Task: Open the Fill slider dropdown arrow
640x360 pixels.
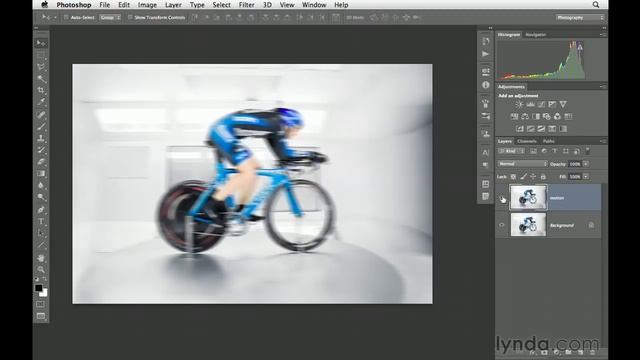Action: (586, 177)
